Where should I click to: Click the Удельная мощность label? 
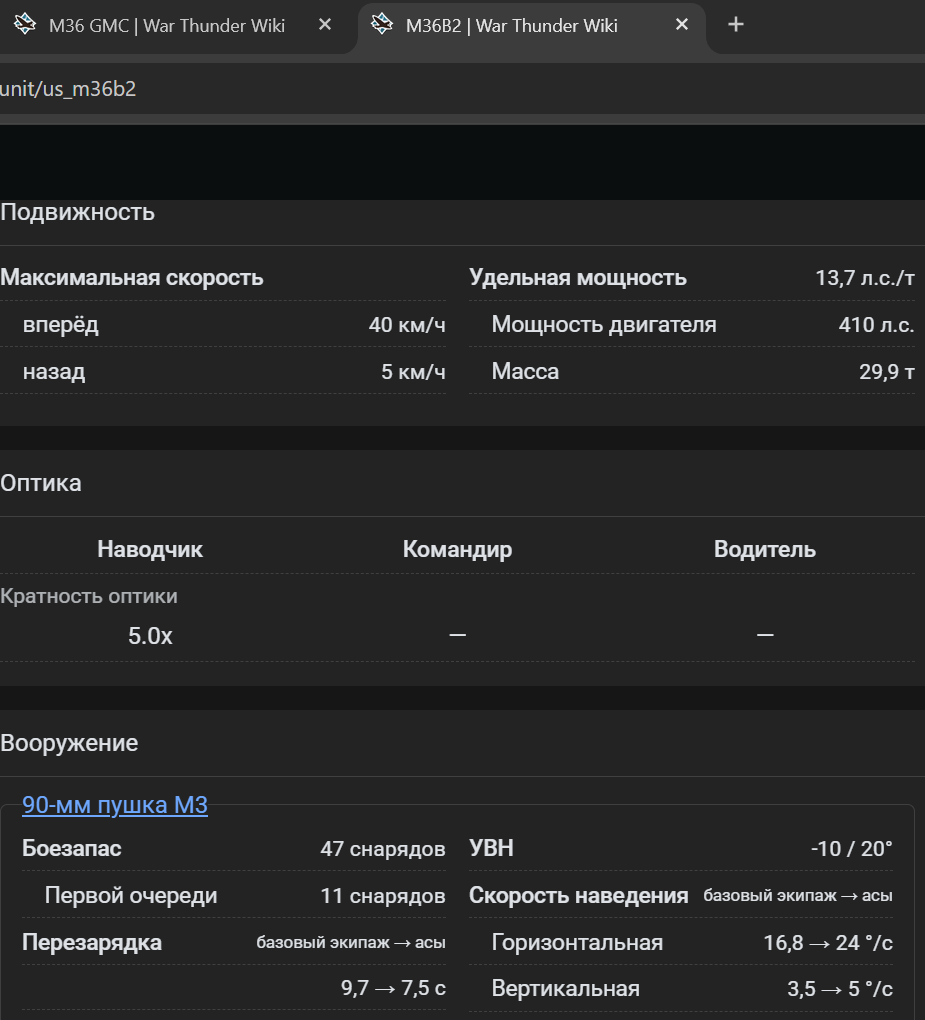(x=578, y=278)
